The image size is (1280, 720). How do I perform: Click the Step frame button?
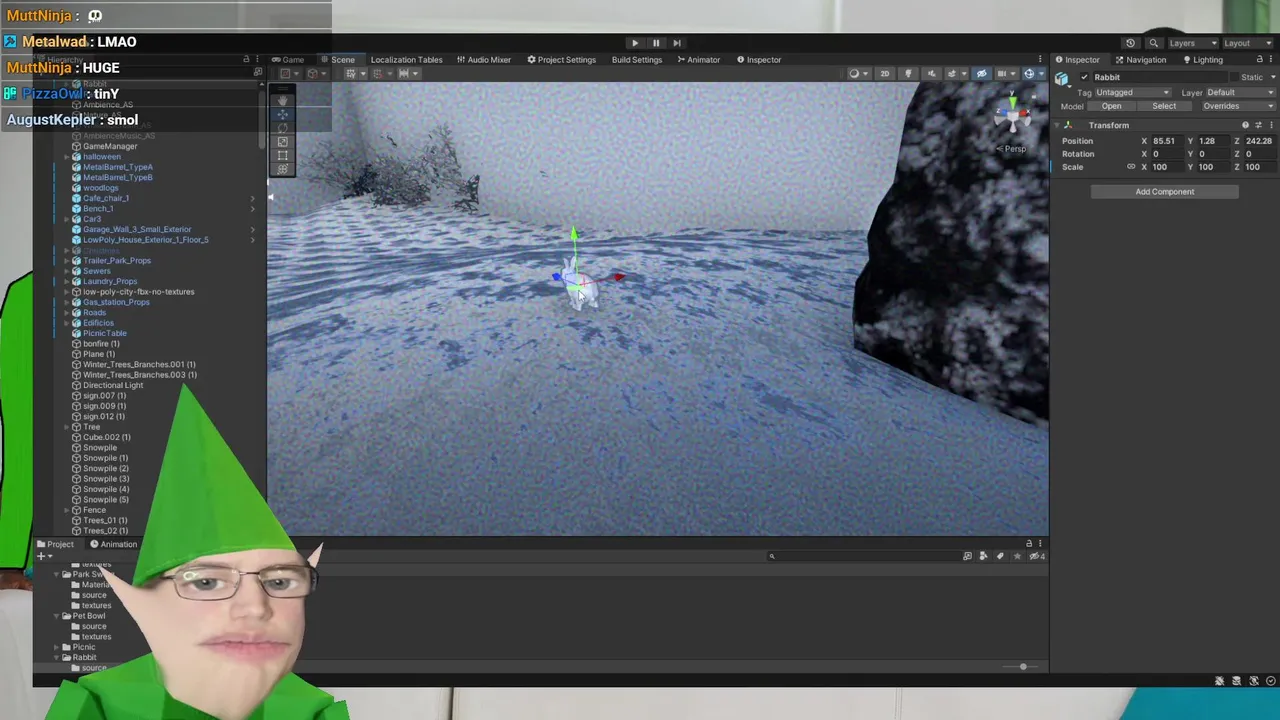(677, 43)
